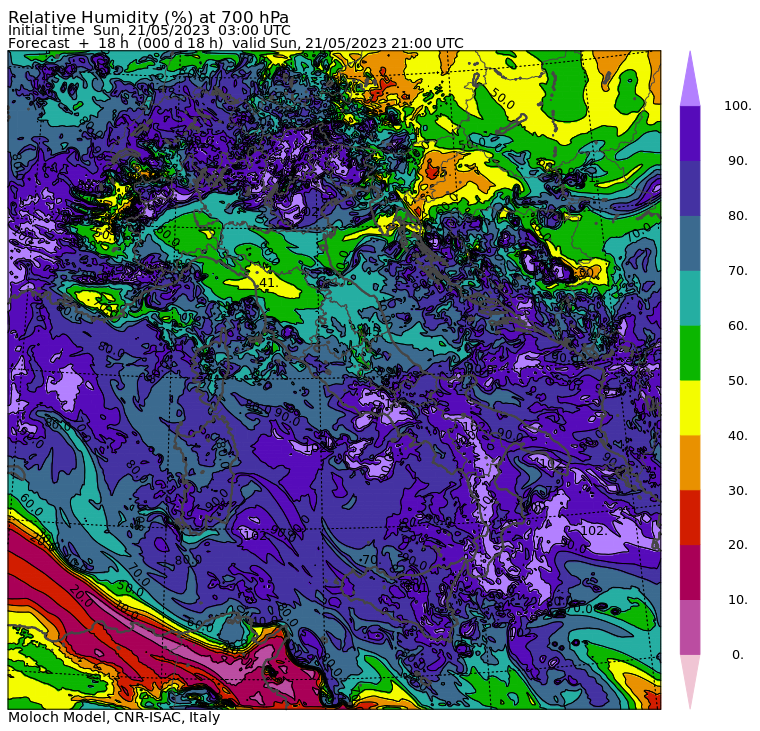The width and height of the screenshot is (760, 731).
Task: Click the title 'Relative Humidity (%) at 700 hPa'
Action: coord(148,17)
